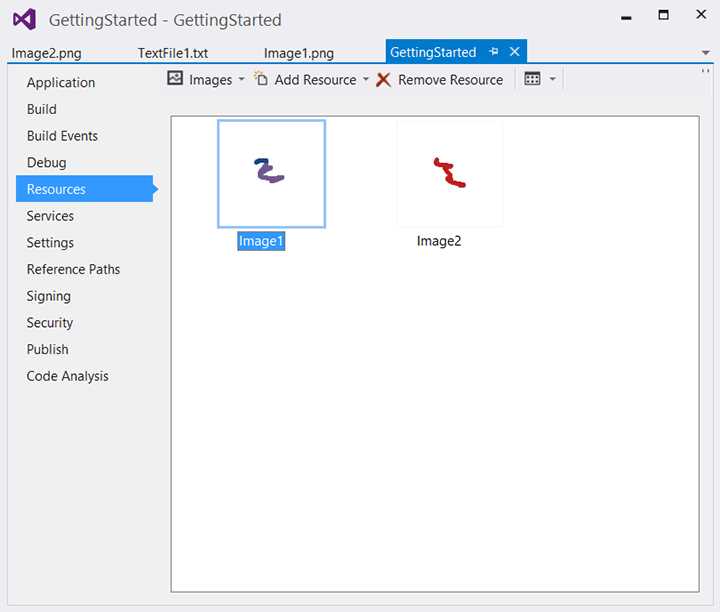Open the Settings properties page

coord(50,242)
